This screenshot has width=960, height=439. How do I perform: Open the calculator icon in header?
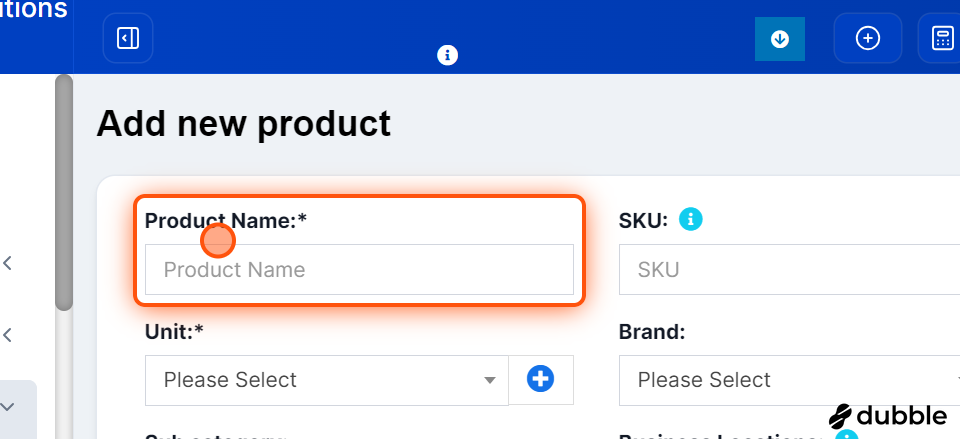[942, 38]
